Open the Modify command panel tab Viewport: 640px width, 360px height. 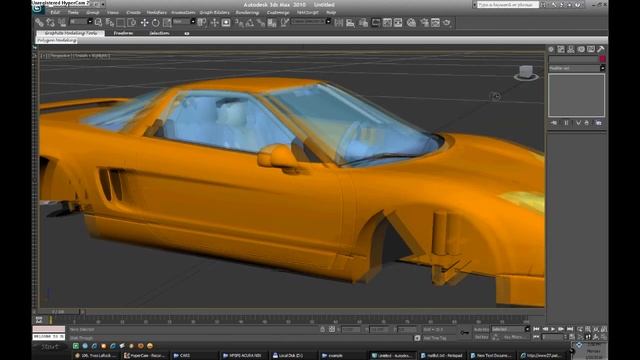pos(561,49)
